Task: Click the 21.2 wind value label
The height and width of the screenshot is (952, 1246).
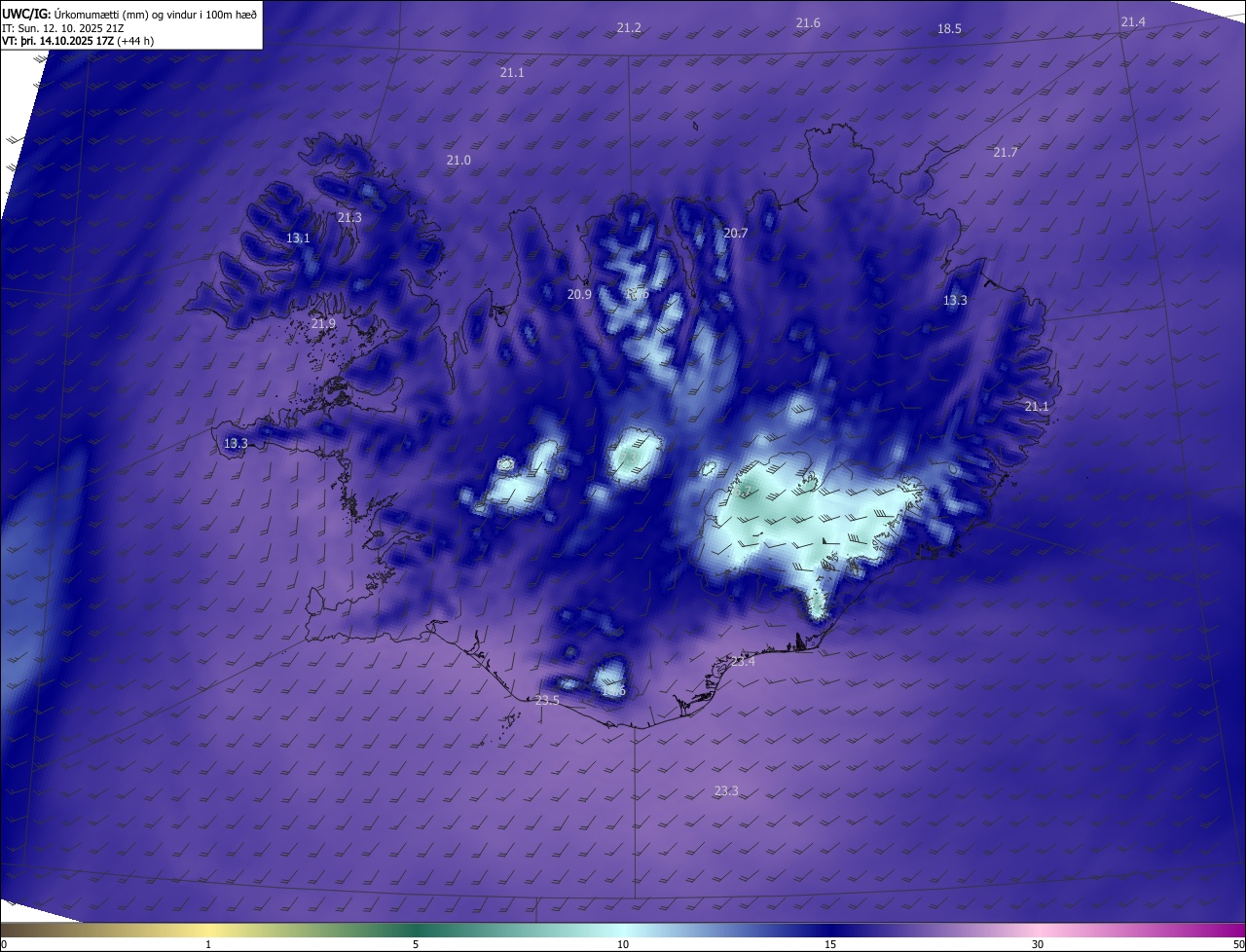Action: tap(629, 28)
